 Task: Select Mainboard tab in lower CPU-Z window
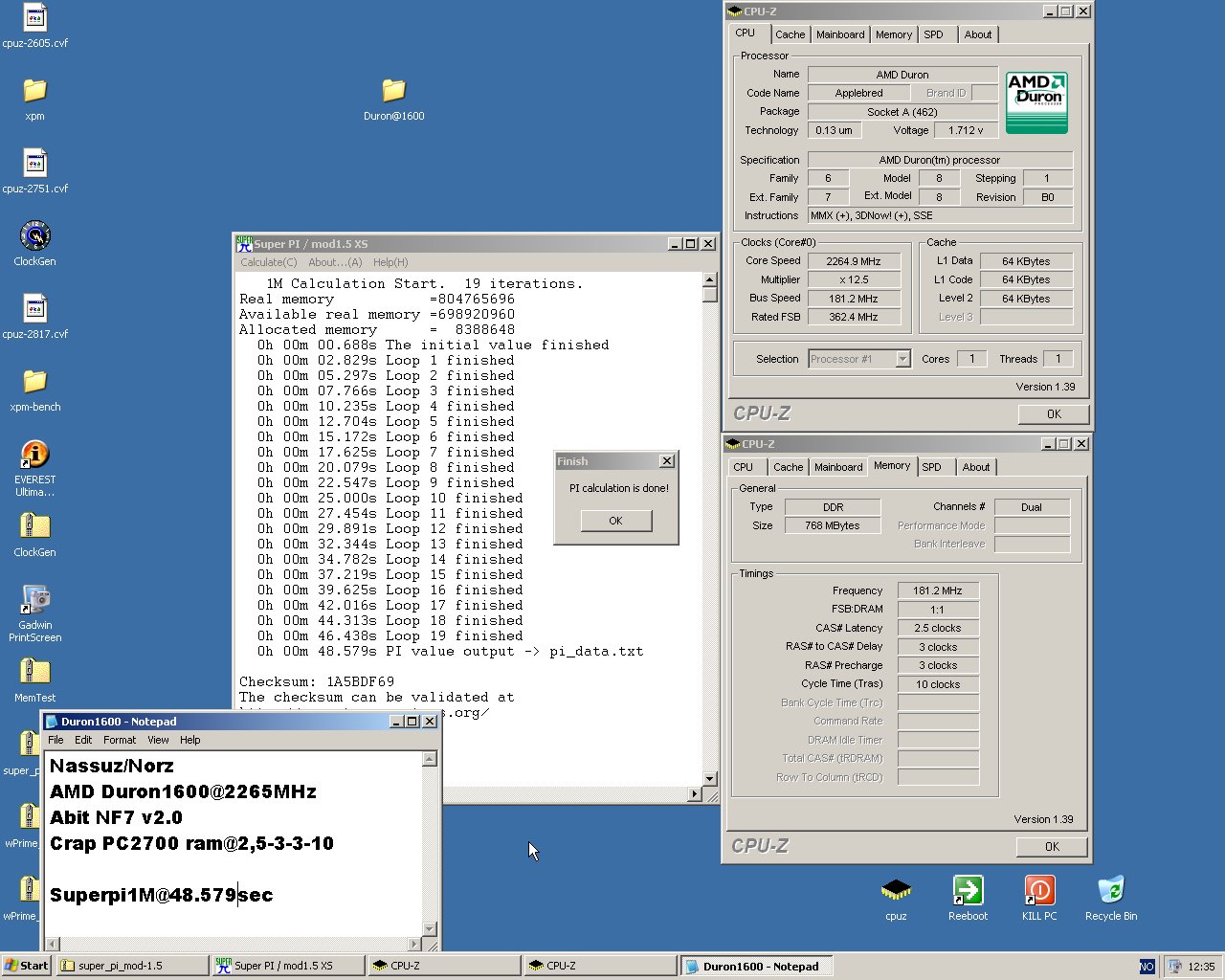tap(838, 467)
